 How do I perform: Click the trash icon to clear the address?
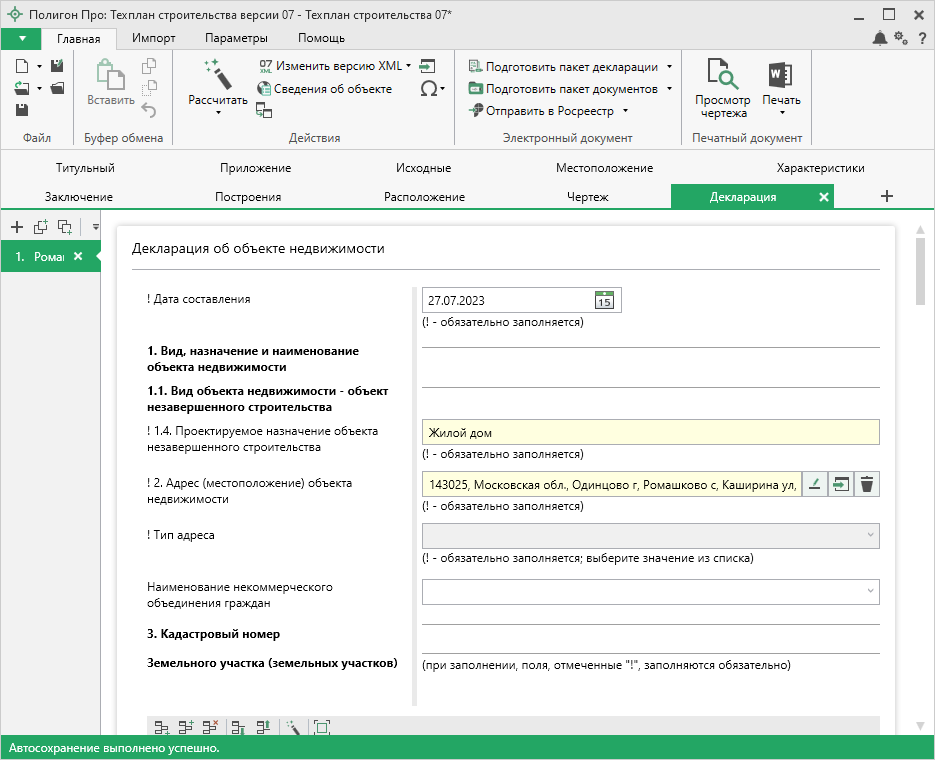(x=867, y=485)
